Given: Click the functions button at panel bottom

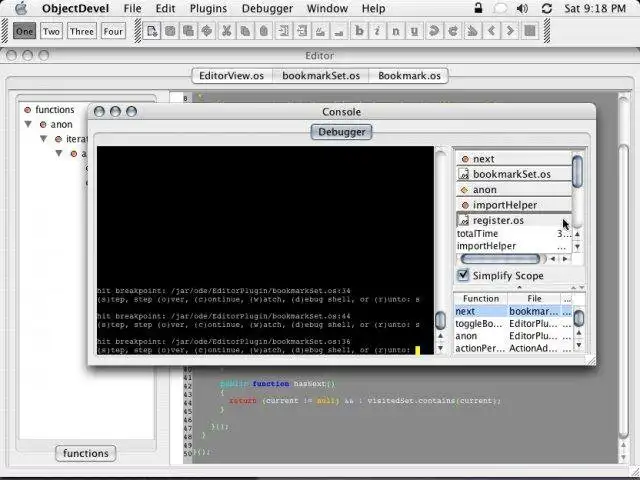Looking at the screenshot, I should 86,453.
